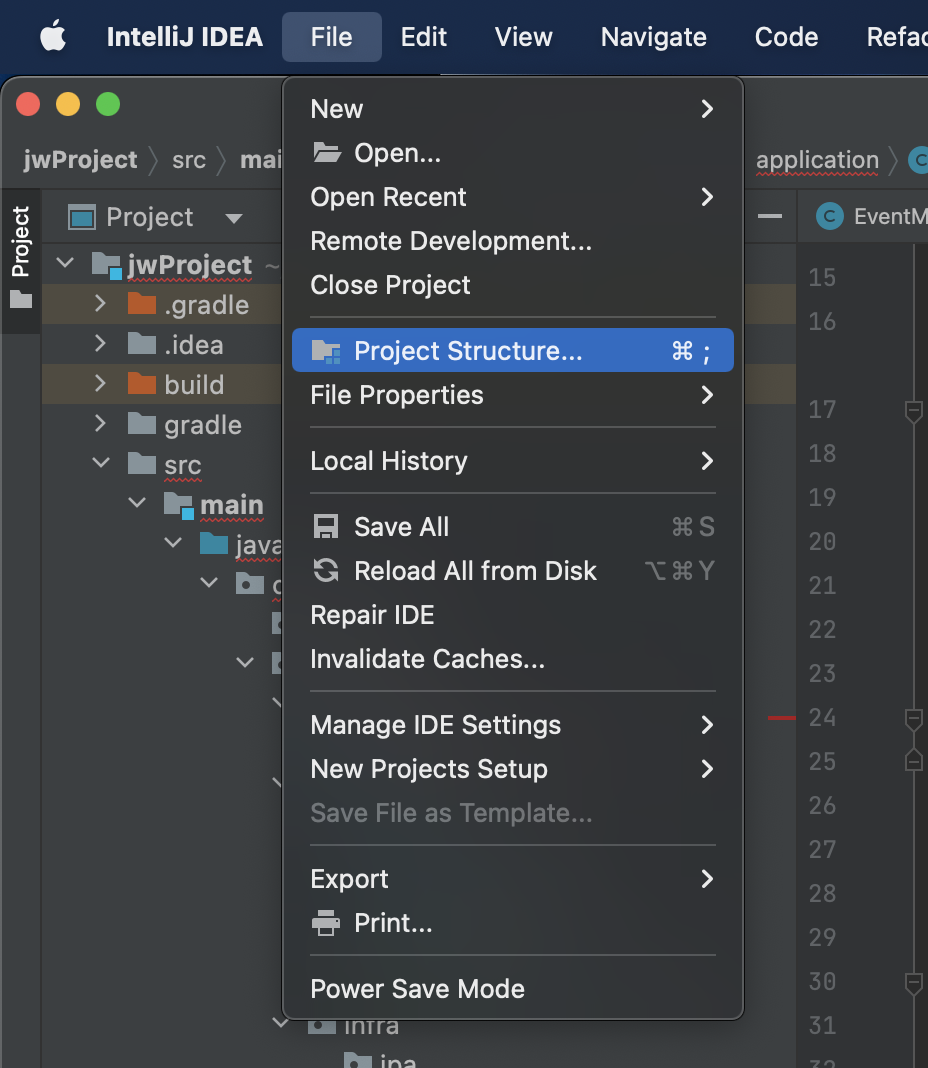928x1068 pixels.
Task: Click the Save All floppy disk icon
Action: [x=326, y=527]
